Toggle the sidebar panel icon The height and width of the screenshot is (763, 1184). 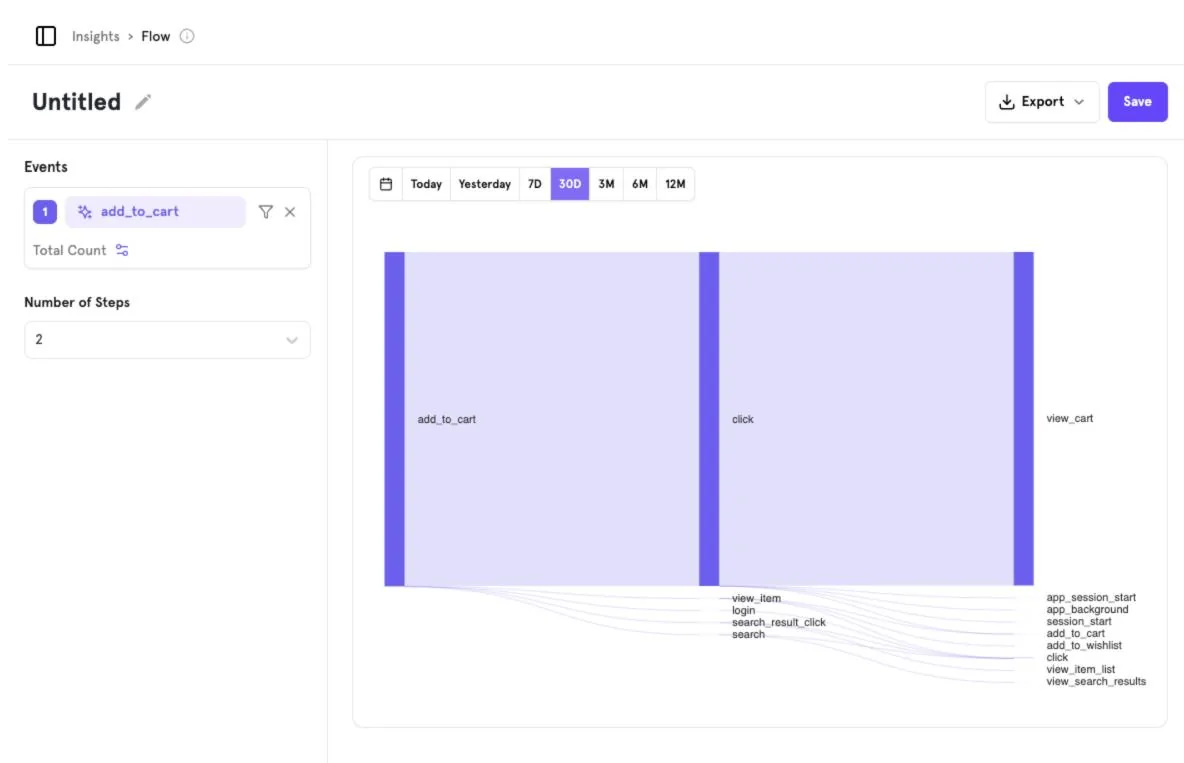point(45,36)
